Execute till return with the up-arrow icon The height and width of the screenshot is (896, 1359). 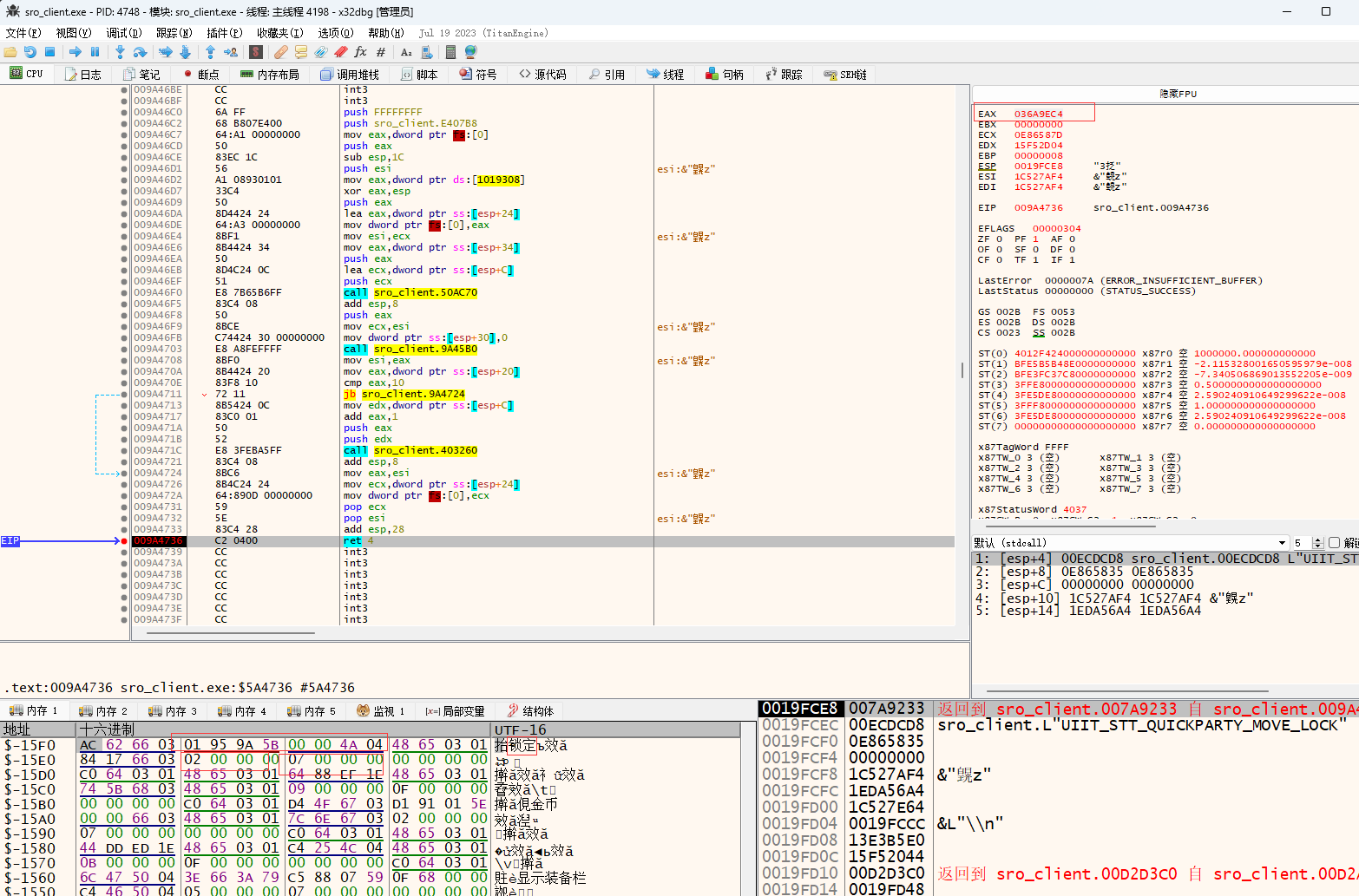tap(210, 52)
